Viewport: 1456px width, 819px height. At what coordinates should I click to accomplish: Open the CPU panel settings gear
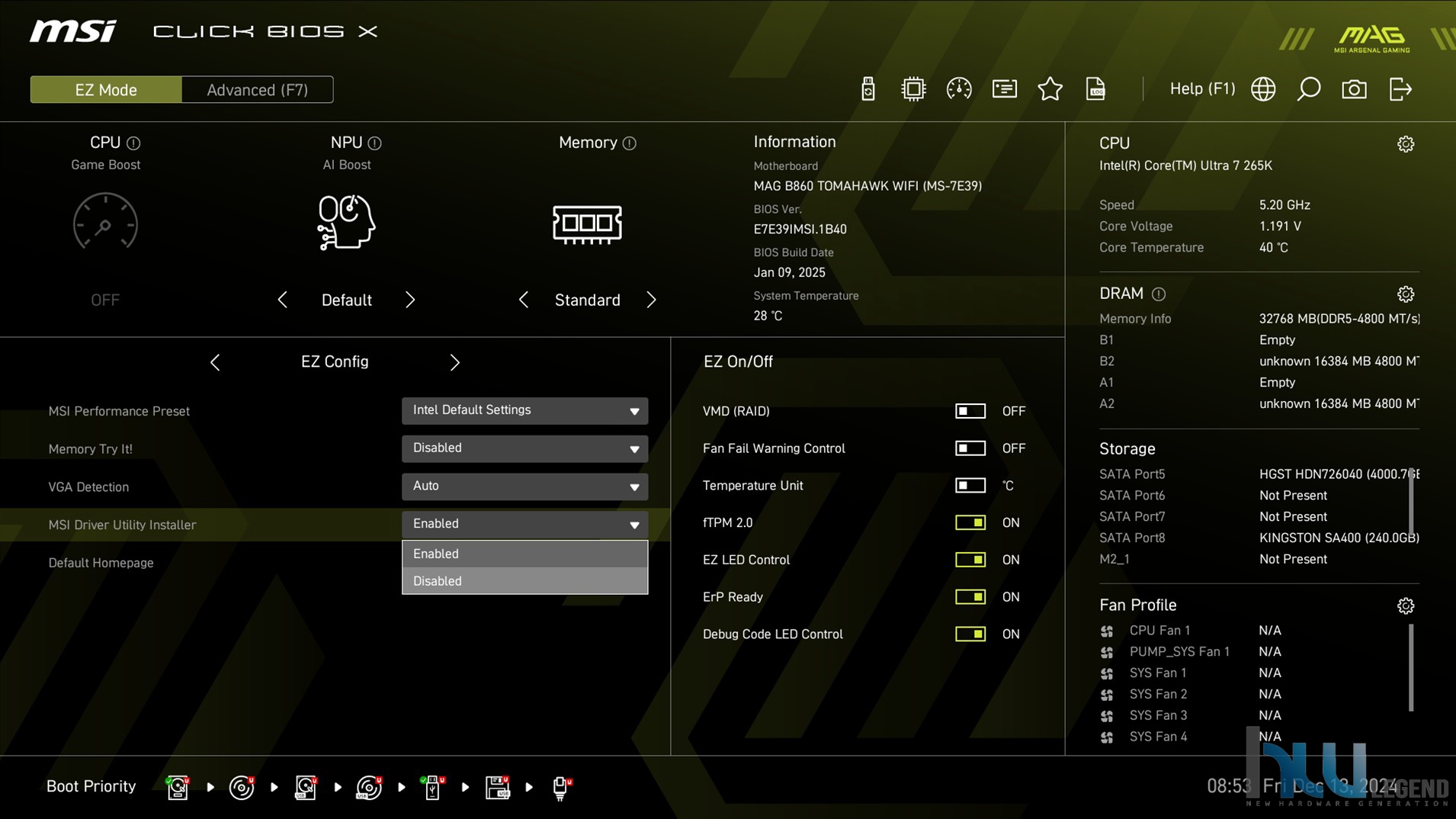pos(1406,144)
